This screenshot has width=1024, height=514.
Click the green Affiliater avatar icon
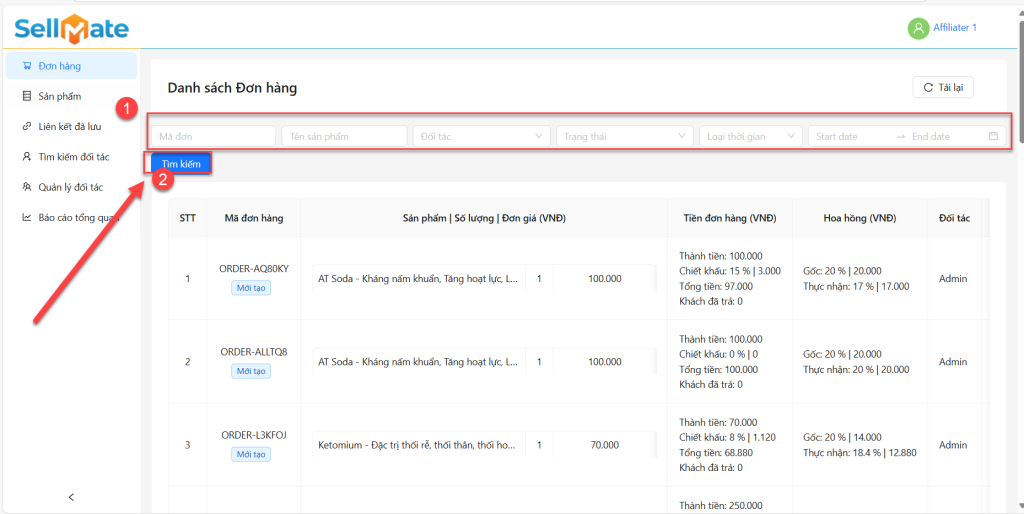coord(918,28)
